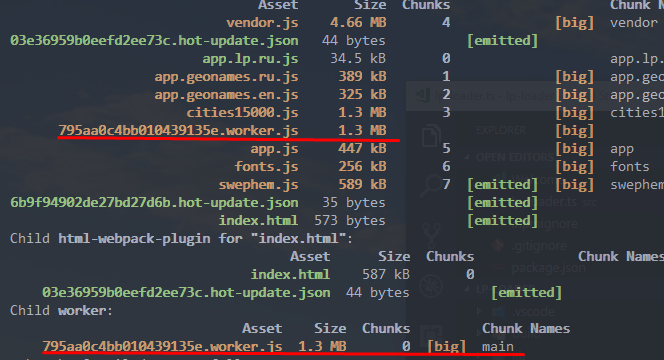The image size is (664, 360).
Task: Click the 587 kB size value
Action: (386, 274)
